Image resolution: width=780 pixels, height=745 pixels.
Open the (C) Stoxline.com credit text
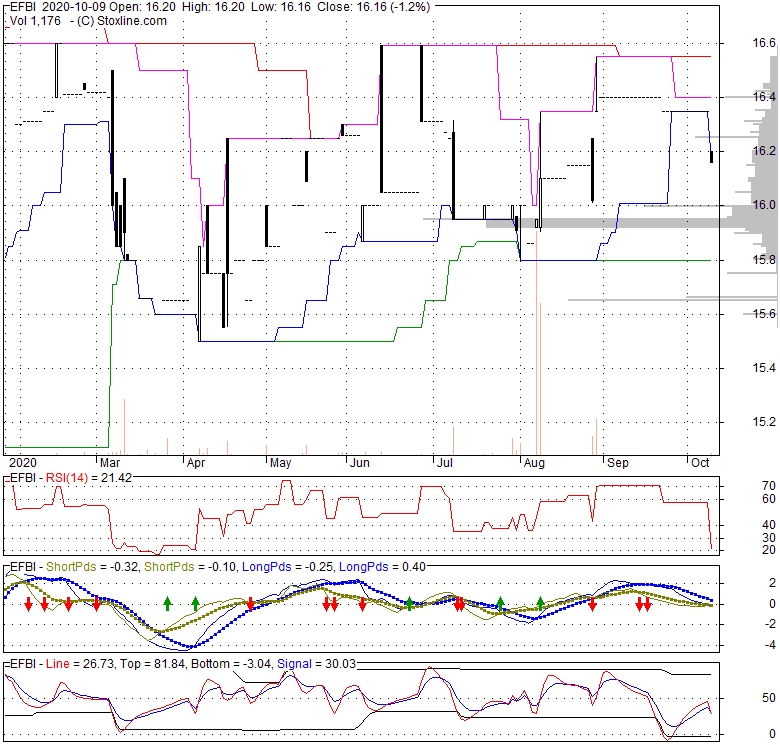[121, 21]
